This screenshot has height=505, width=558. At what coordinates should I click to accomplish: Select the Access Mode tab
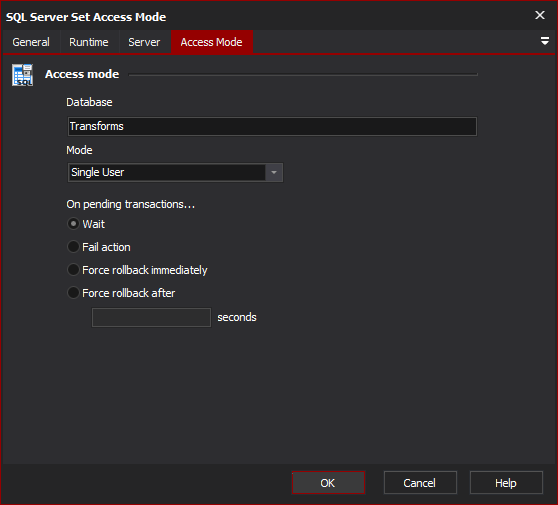click(x=212, y=42)
